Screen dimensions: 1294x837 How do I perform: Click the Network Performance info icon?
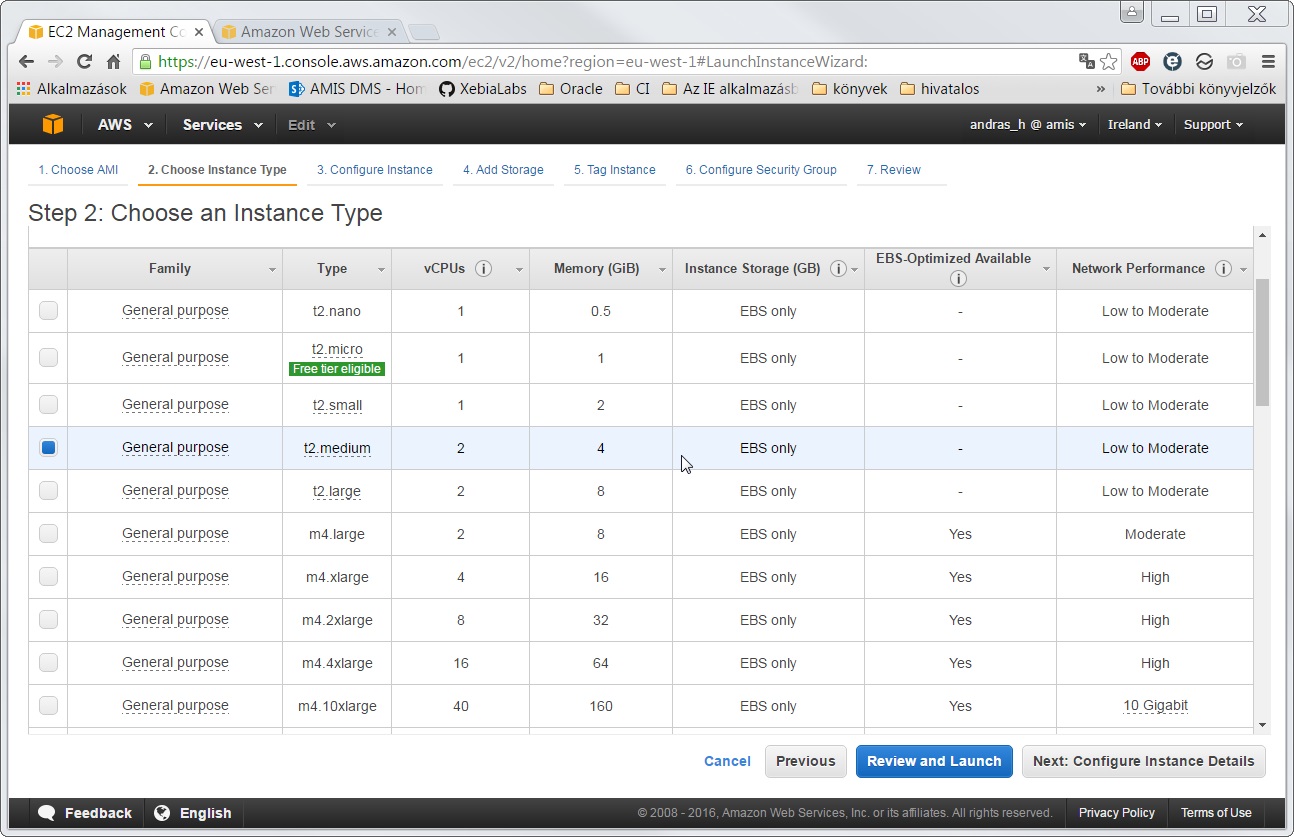(1222, 269)
